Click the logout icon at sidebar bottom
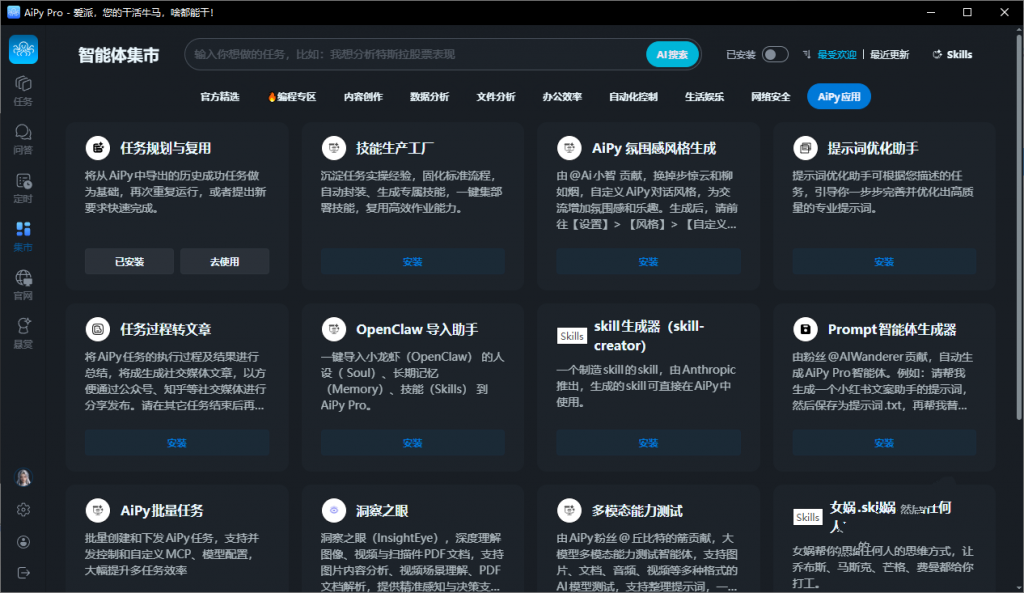This screenshot has width=1024, height=593. (x=24, y=573)
